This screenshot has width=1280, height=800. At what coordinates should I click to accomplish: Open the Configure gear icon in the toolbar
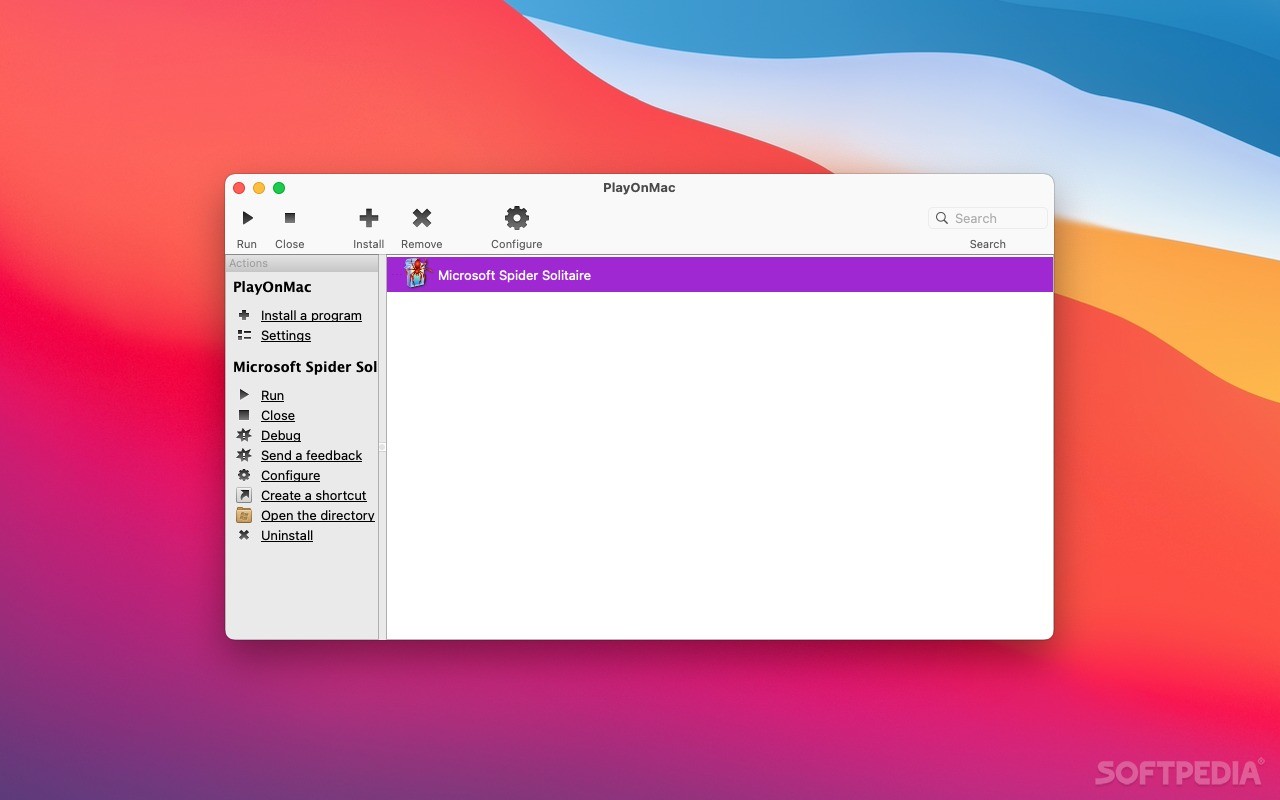click(x=516, y=218)
